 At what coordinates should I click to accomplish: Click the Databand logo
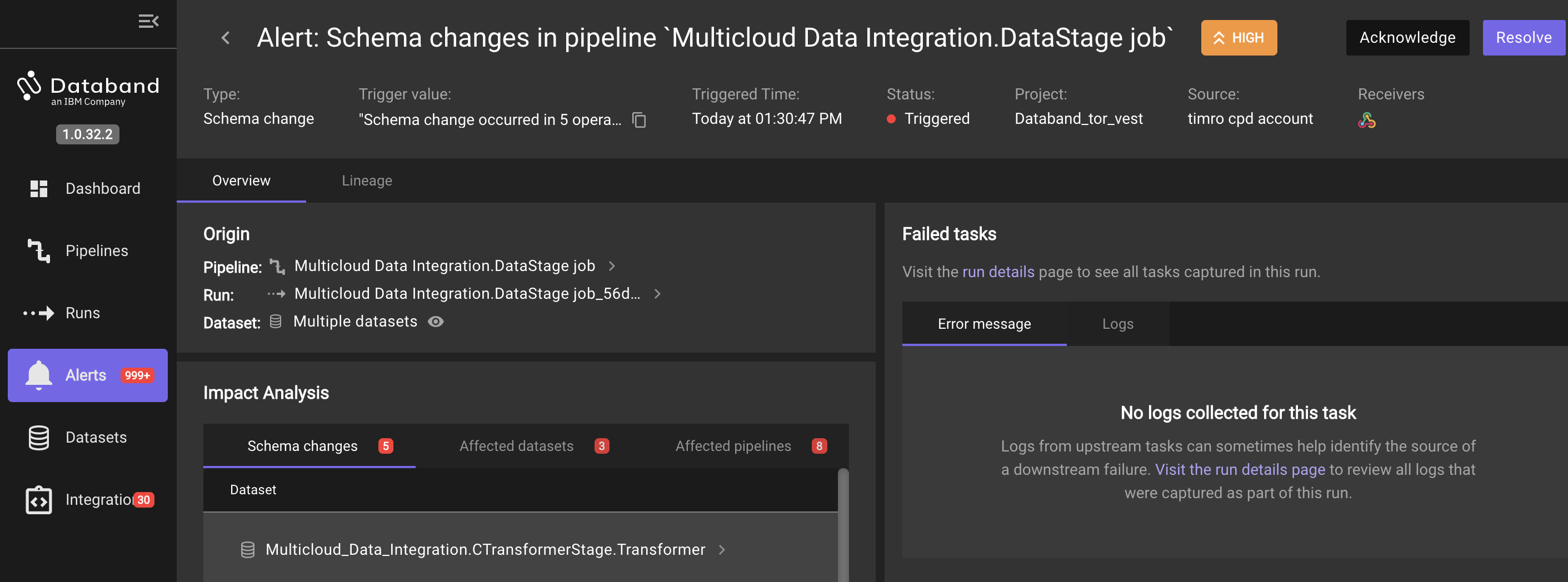tap(88, 89)
